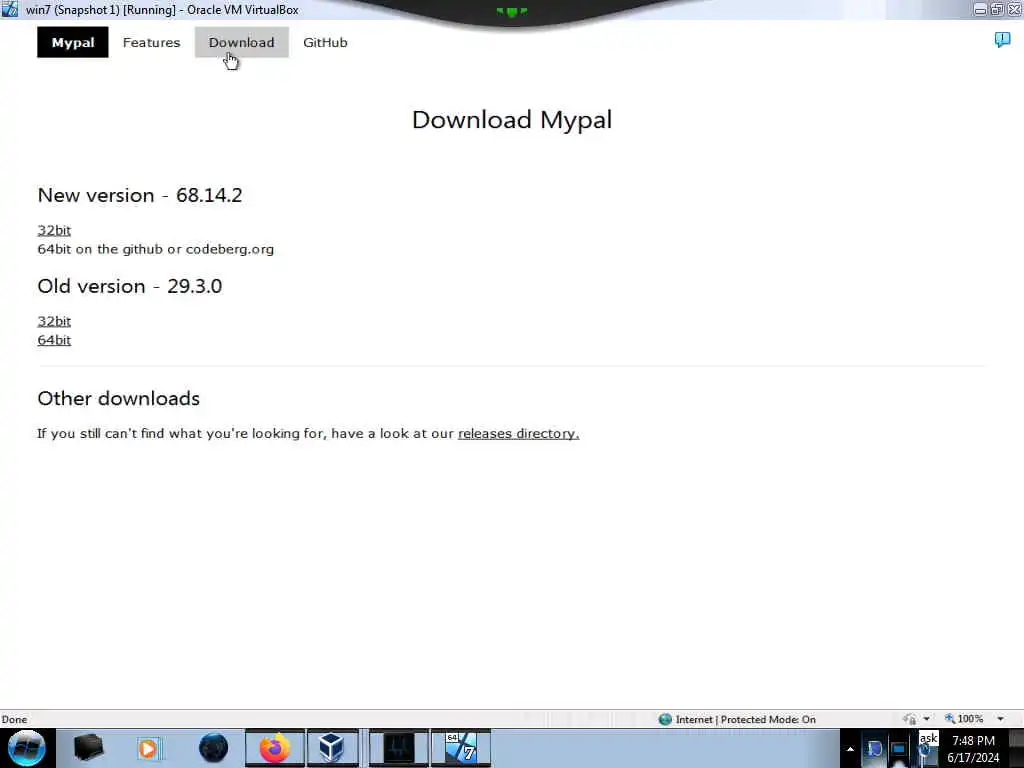Open the security lock dropdown in status bar
This screenshot has height=768, width=1024.
pyautogui.click(x=927, y=718)
